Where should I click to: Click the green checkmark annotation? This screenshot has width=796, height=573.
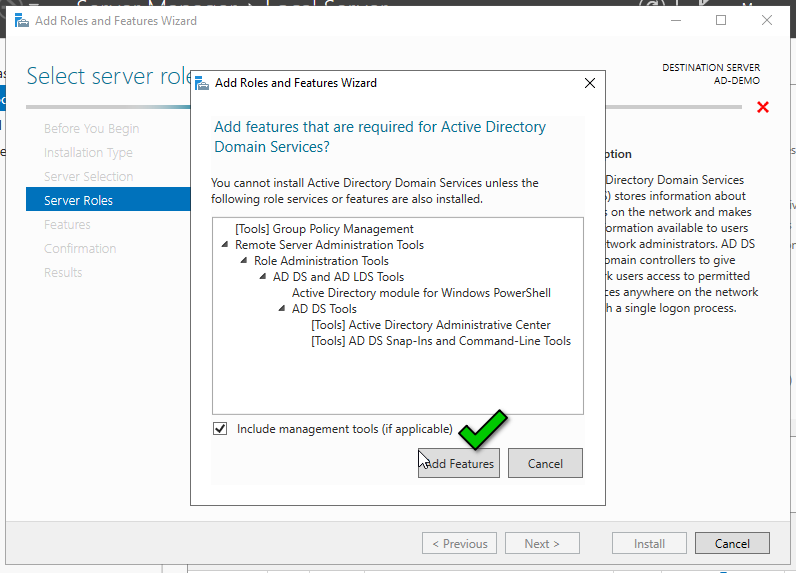pos(480,430)
